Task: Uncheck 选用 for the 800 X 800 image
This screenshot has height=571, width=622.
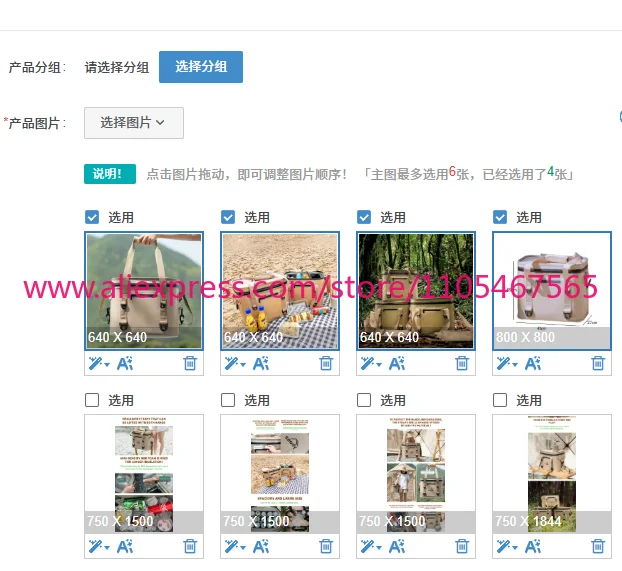Action: point(500,217)
